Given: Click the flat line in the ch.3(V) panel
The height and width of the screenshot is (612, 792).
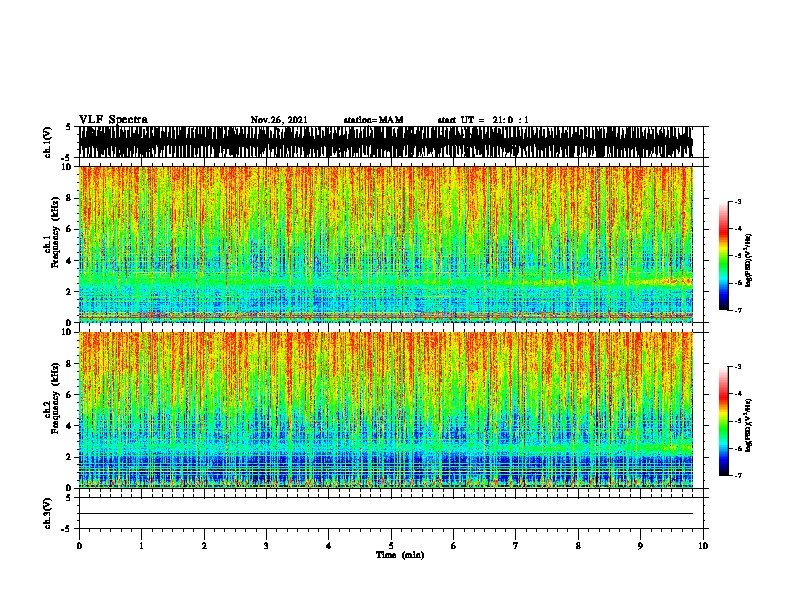Looking at the screenshot, I should tap(386, 514).
